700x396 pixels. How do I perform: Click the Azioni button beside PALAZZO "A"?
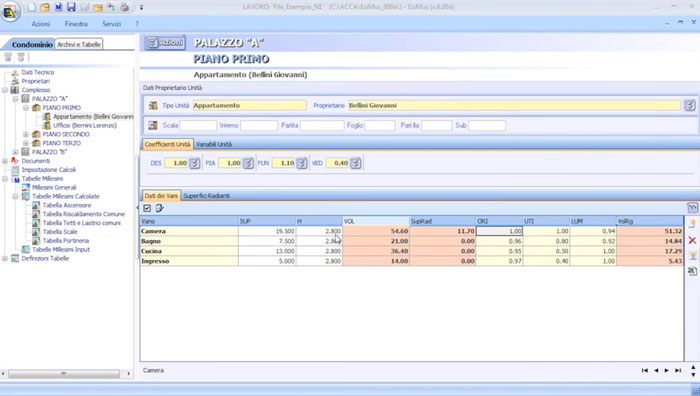(x=165, y=43)
